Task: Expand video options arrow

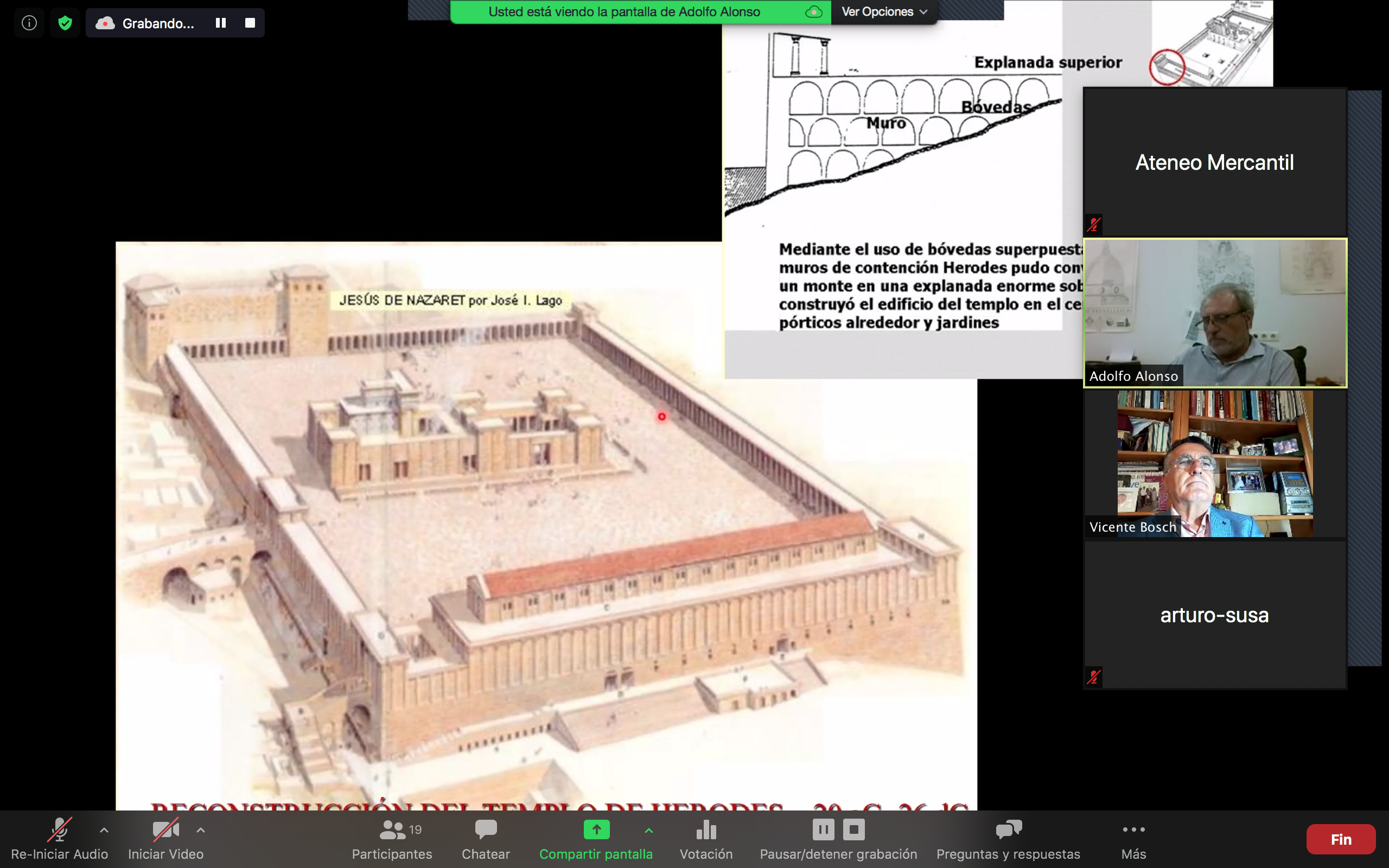Action: pyautogui.click(x=200, y=830)
